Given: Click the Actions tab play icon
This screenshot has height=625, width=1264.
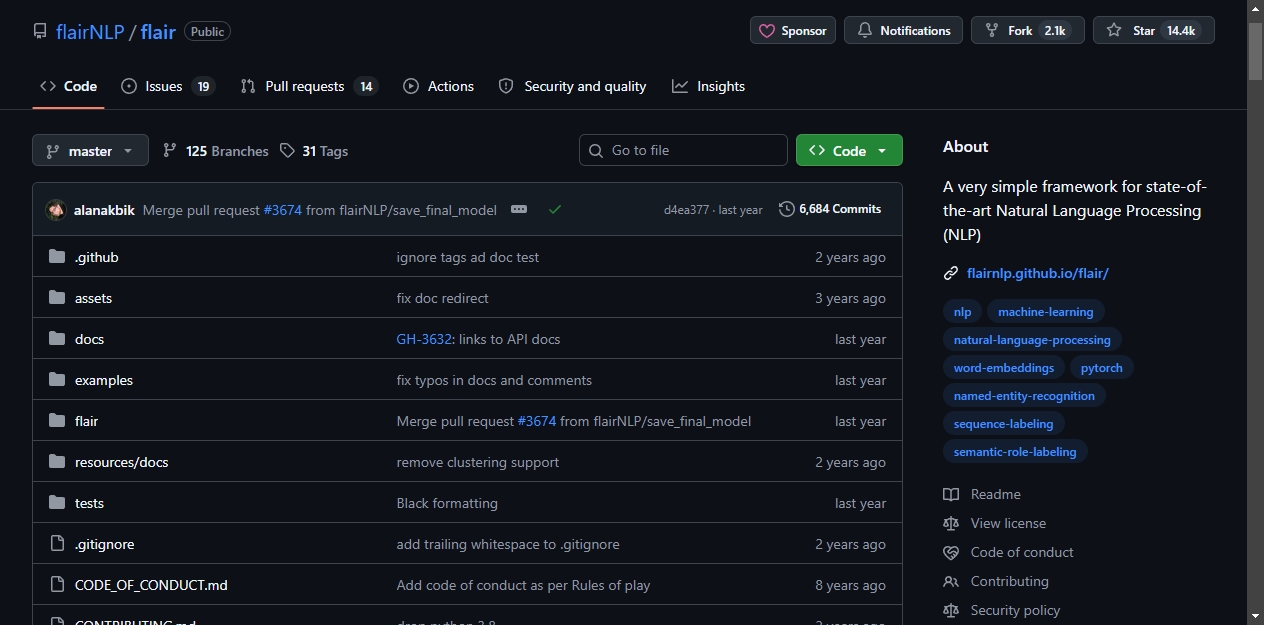Looking at the screenshot, I should (x=411, y=86).
